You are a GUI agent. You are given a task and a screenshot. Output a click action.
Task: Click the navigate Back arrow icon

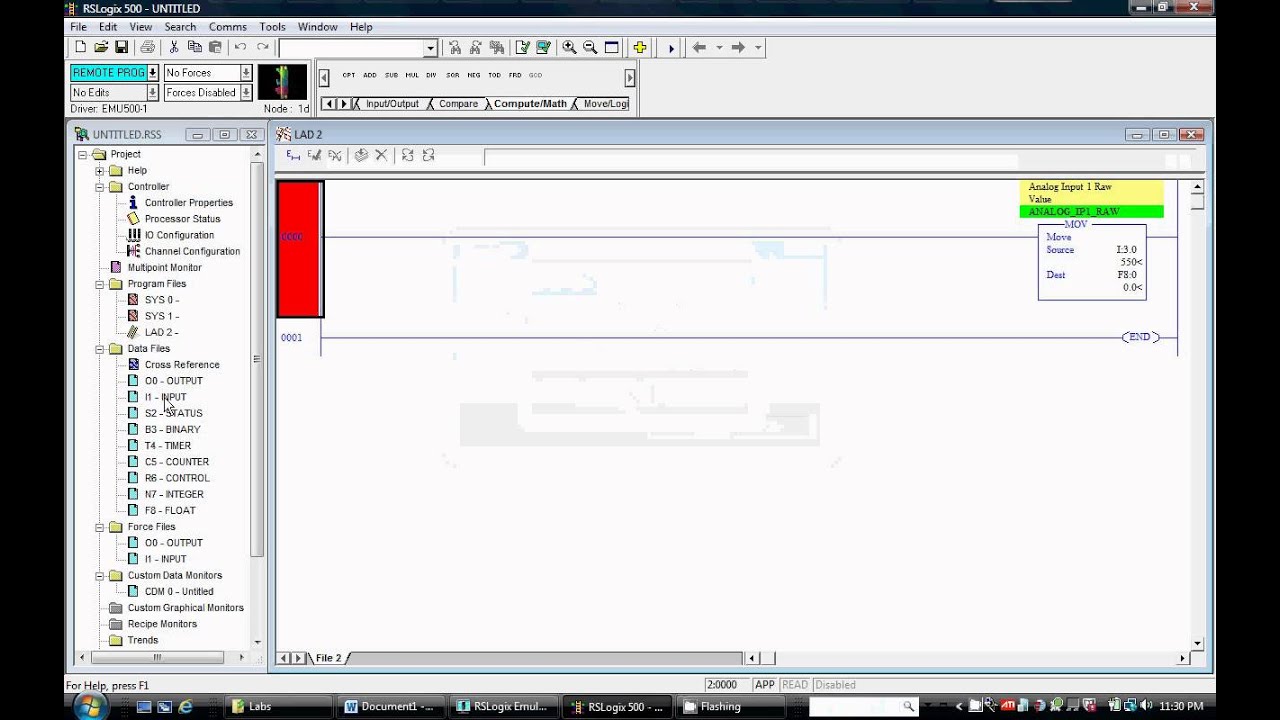tap(699, 47)
